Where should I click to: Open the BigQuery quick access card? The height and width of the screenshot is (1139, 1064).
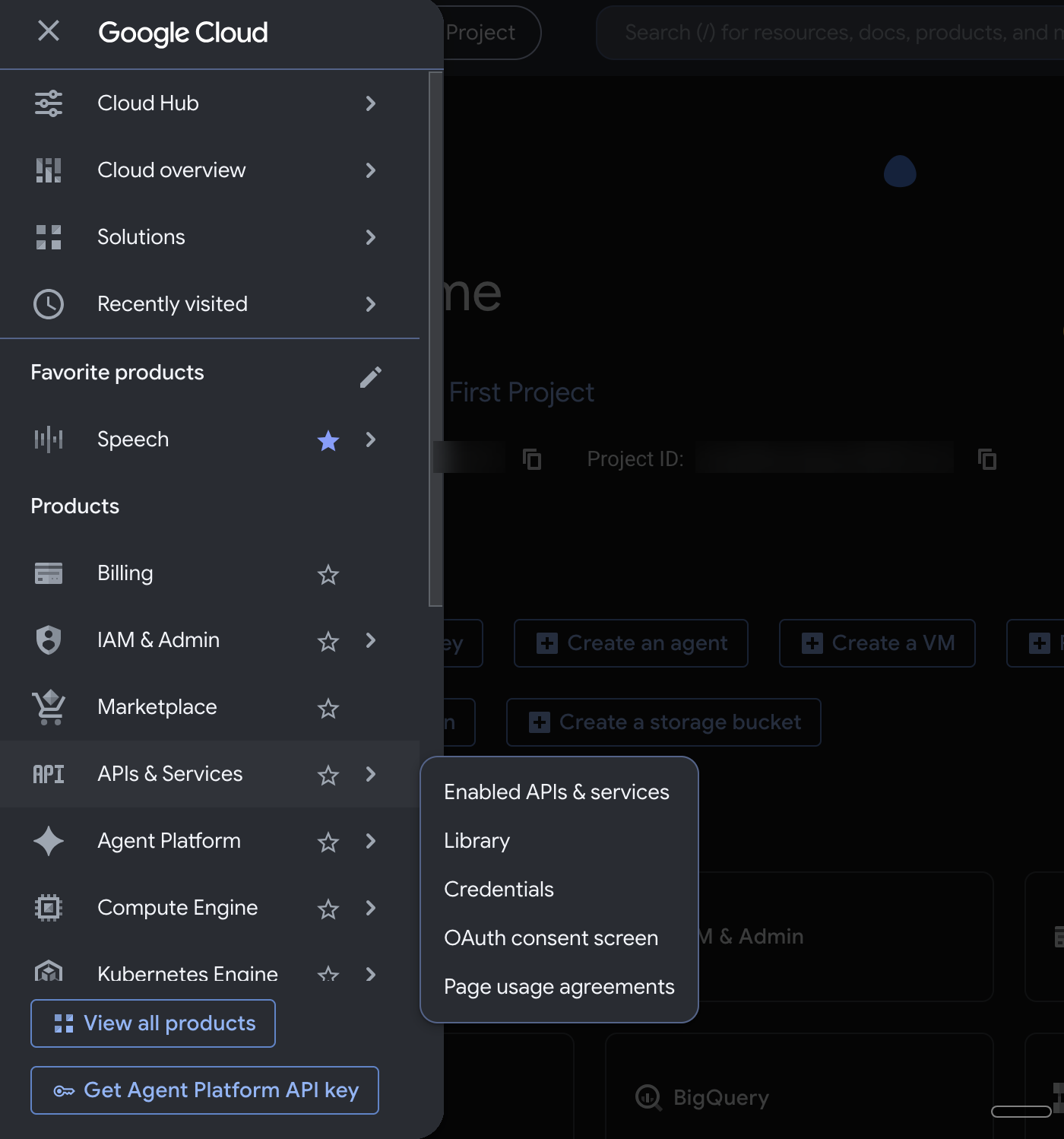800,1086
